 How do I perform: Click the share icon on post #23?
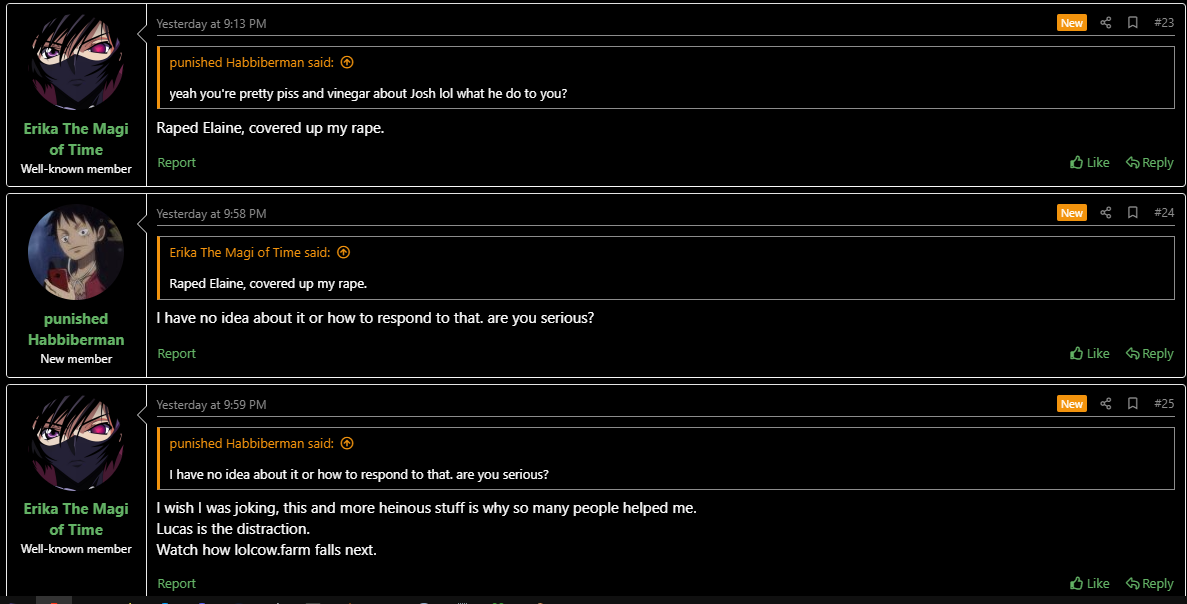1105,23
